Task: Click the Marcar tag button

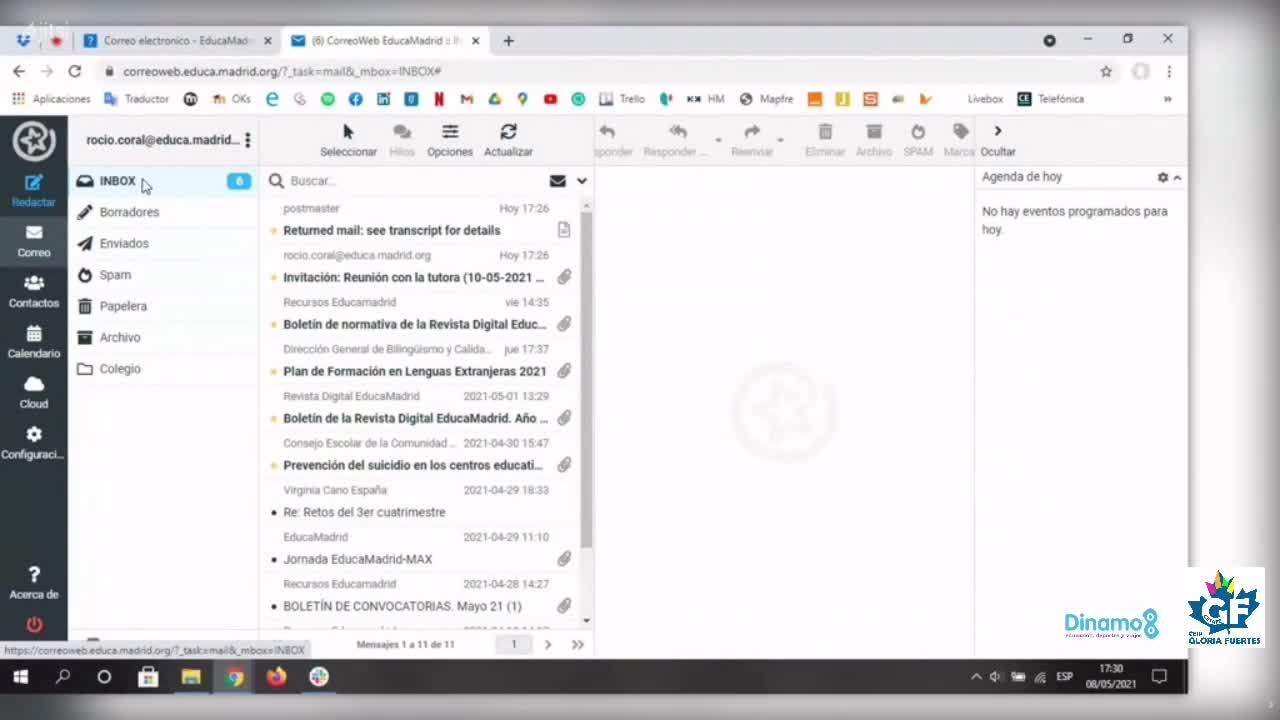Action: coord(960,140)
